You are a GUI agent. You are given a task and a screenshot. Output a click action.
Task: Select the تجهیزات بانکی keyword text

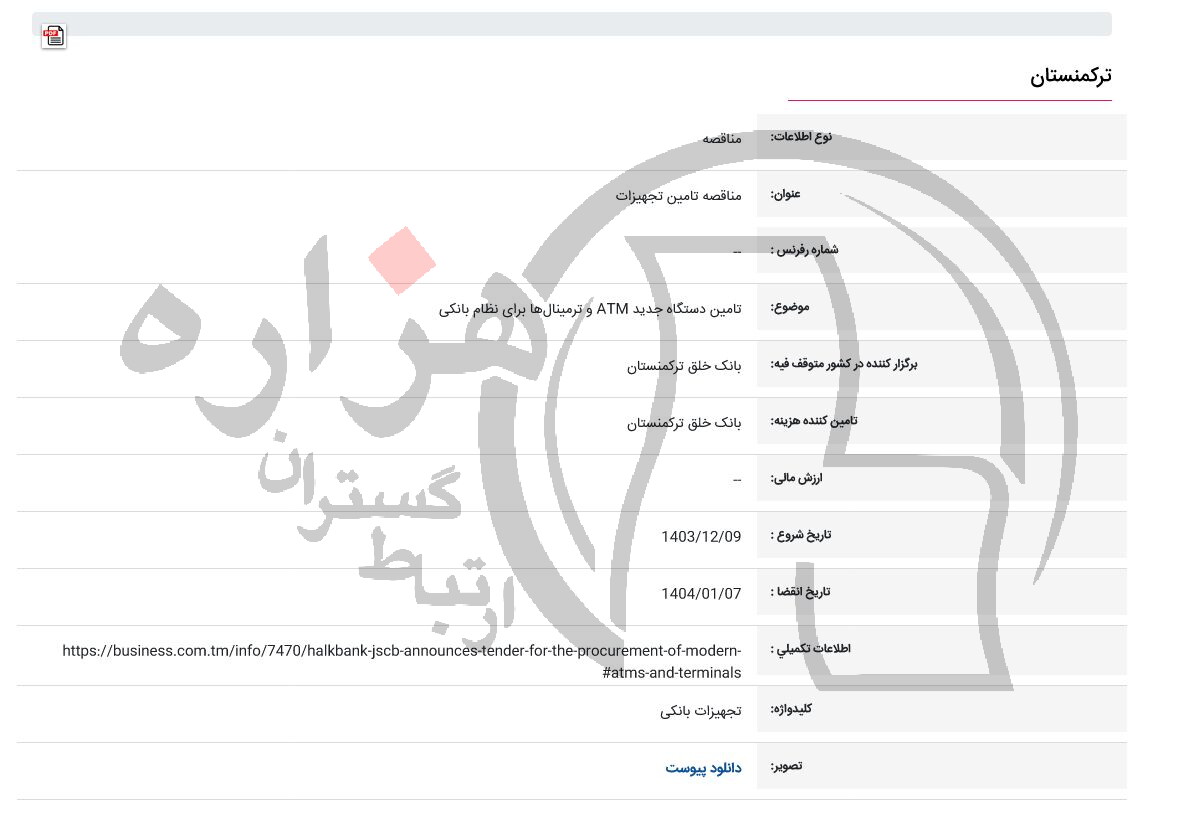[701, 711]
